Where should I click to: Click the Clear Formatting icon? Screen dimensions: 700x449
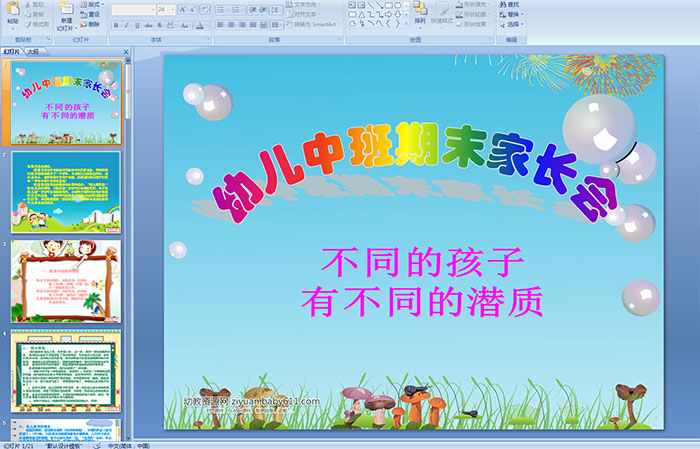click(x=204, y=9)
